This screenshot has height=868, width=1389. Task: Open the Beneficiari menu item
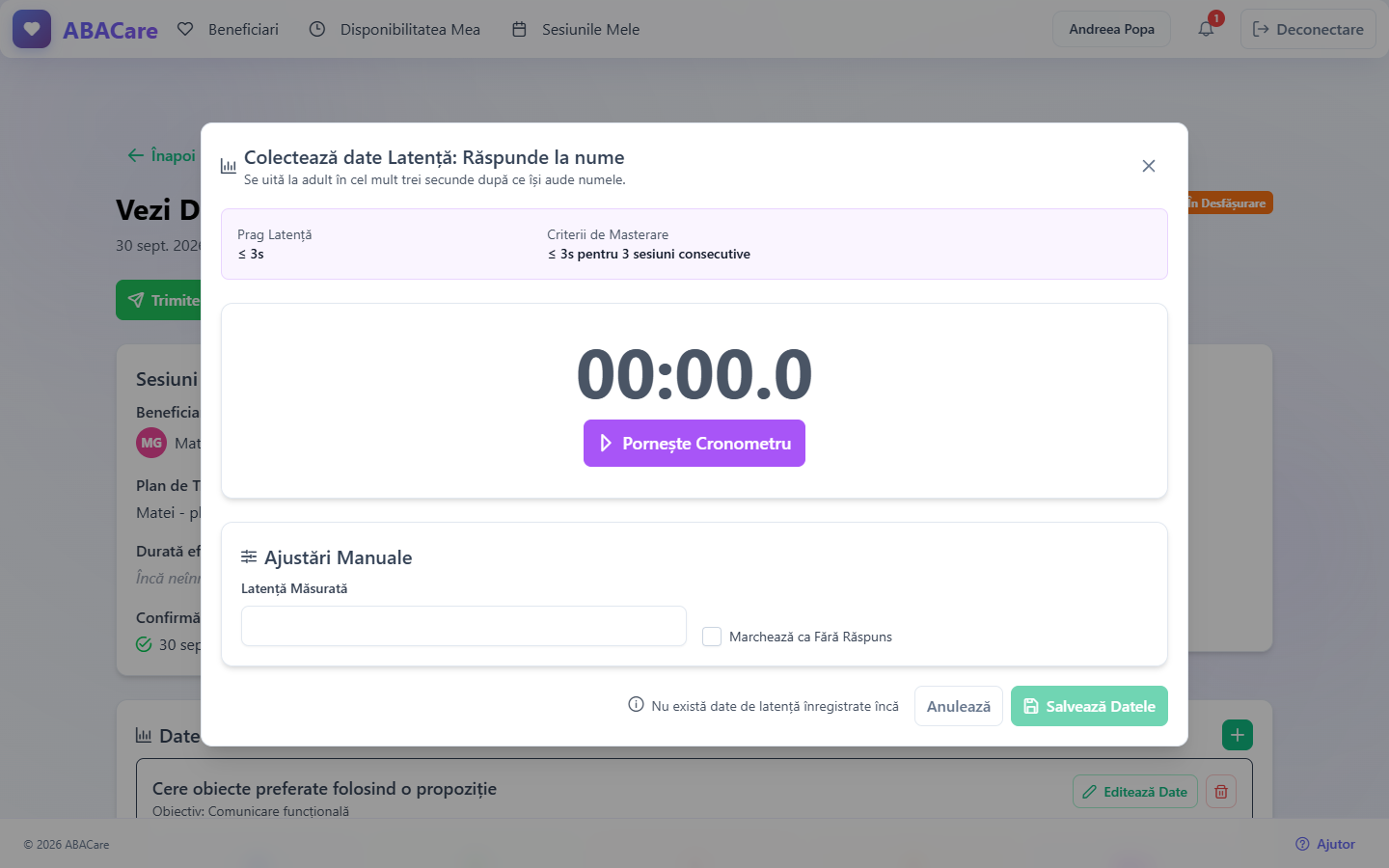click(228, 29)
